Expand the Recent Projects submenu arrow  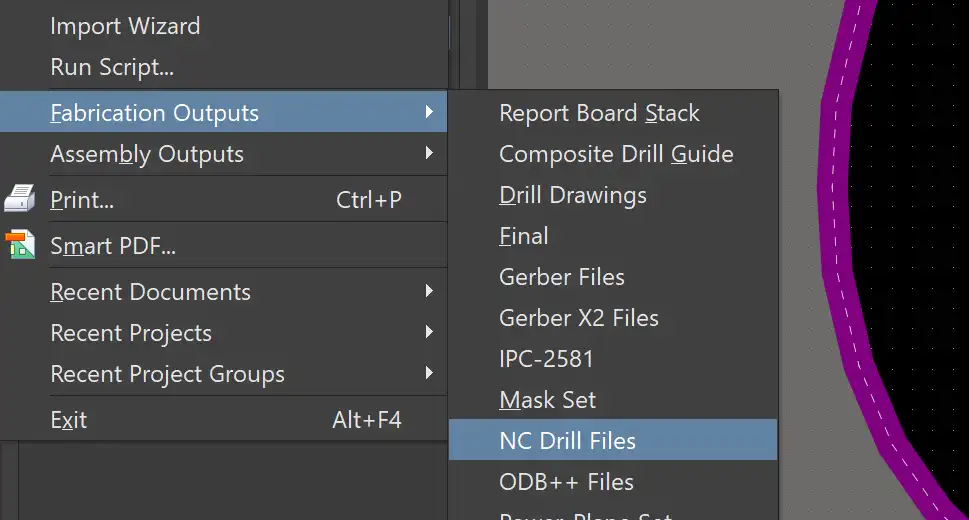click(x=429, y=333)
